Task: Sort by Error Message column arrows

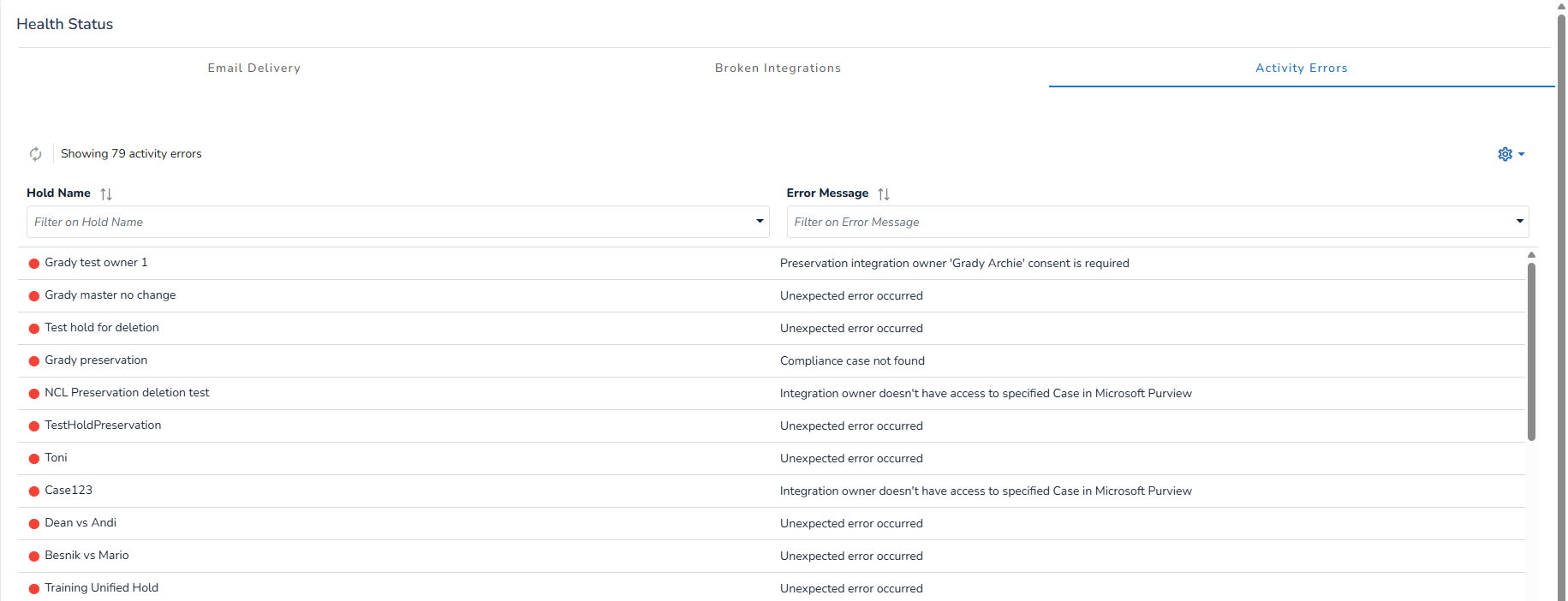Action: (x=884, y=194)
